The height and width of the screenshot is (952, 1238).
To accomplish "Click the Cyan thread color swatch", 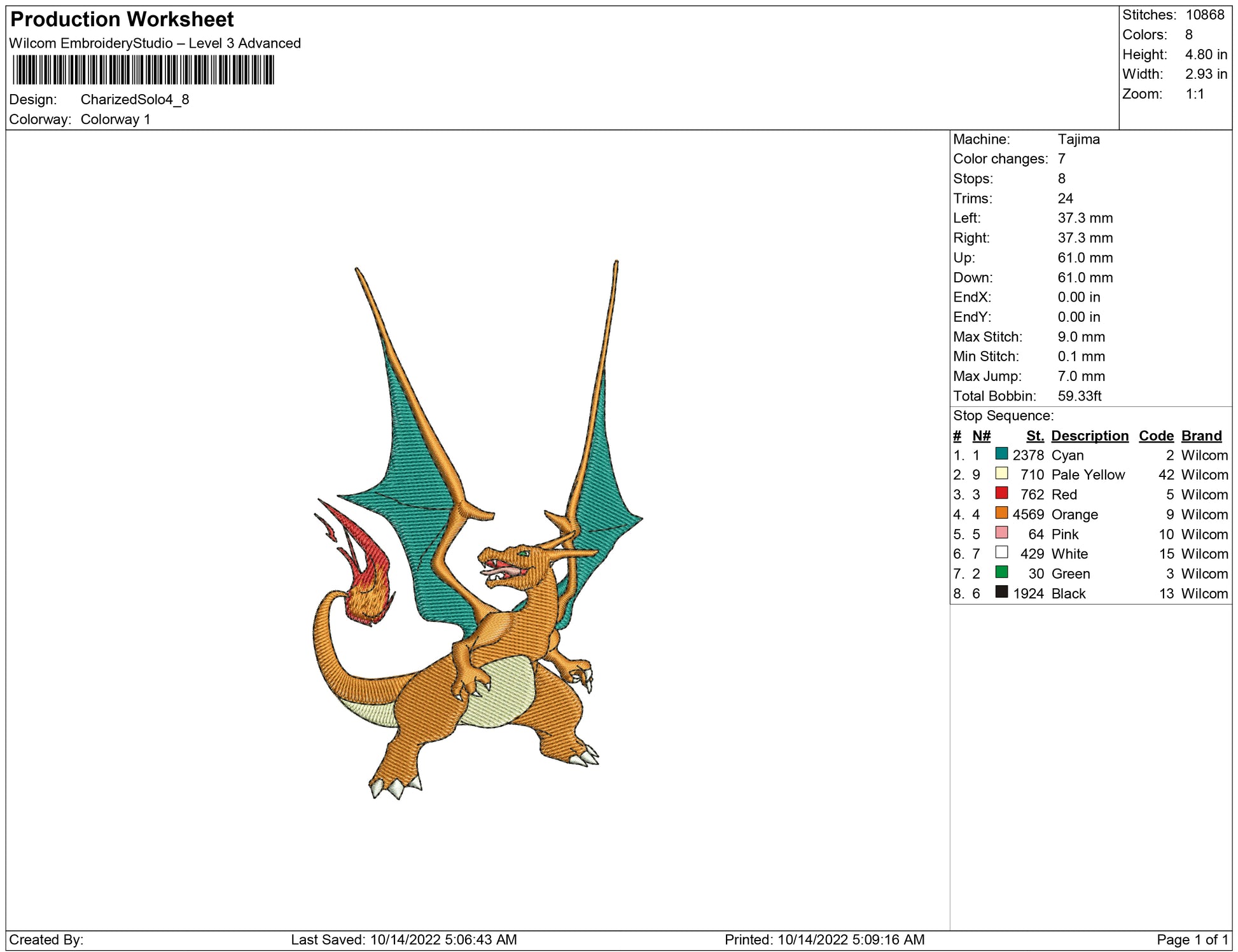I will point(1001,453).
